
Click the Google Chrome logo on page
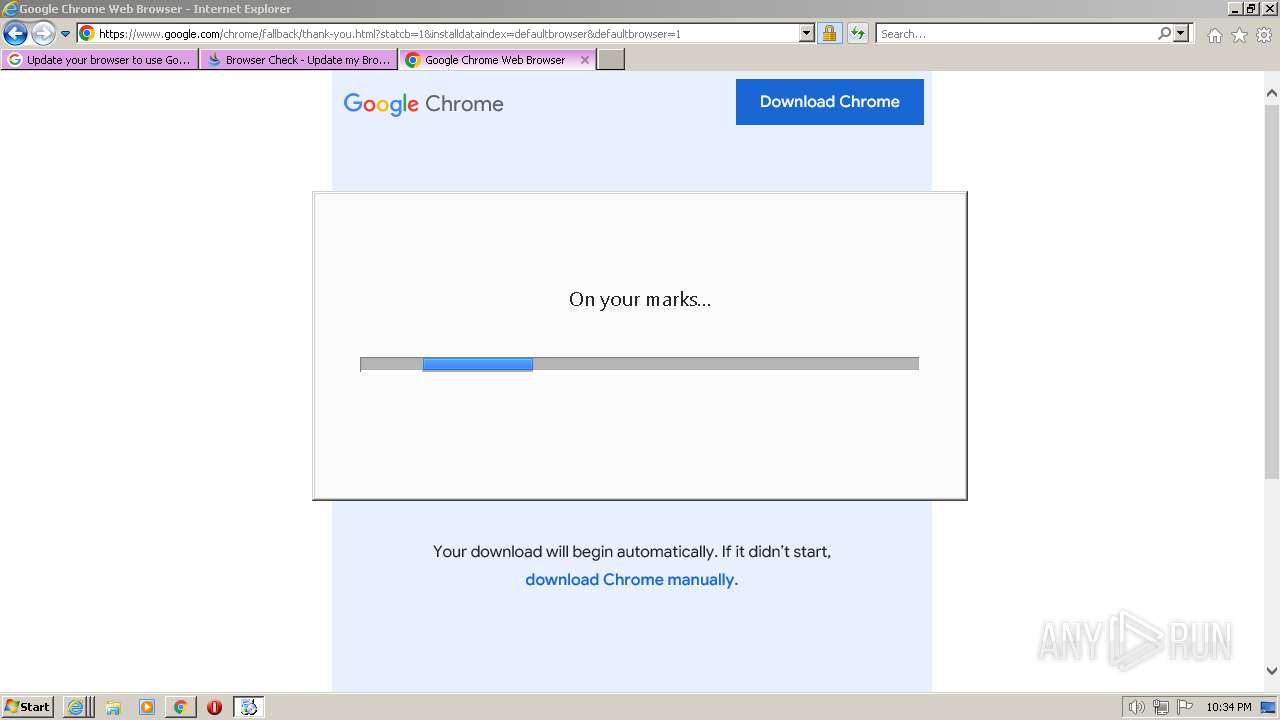[x=423, y=104]
